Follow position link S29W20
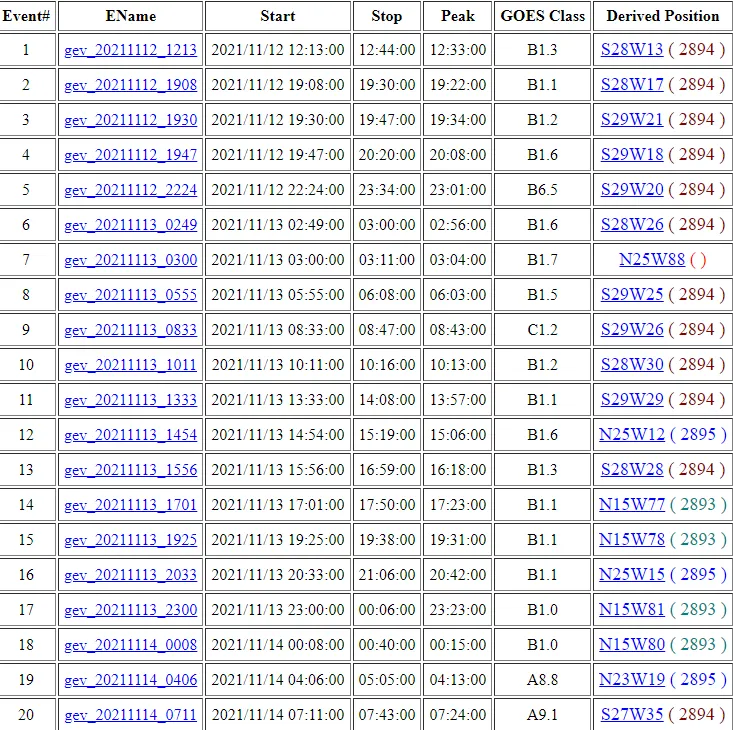Image resolution: width=733 pixels, height=730 pixels. [632, 190]
